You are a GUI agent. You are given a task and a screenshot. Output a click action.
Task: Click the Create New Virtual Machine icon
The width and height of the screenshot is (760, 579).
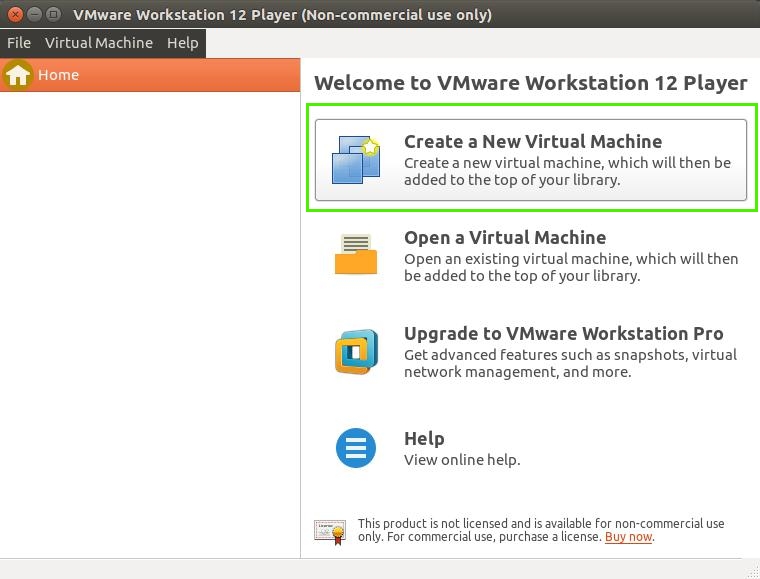356,160
